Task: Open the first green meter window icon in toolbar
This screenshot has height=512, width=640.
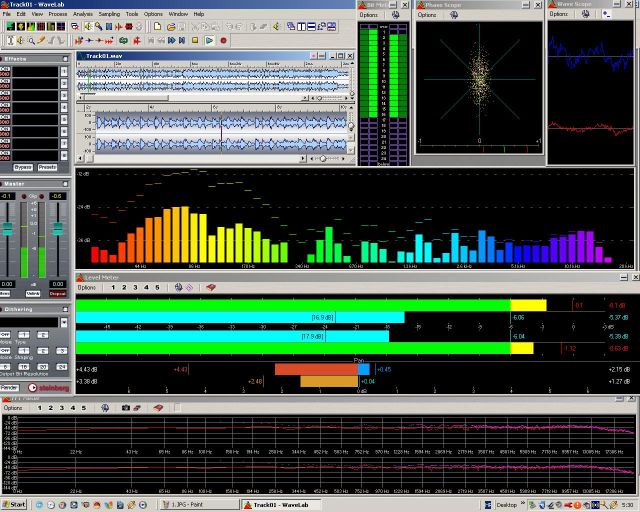Action: tap(11, 27)
